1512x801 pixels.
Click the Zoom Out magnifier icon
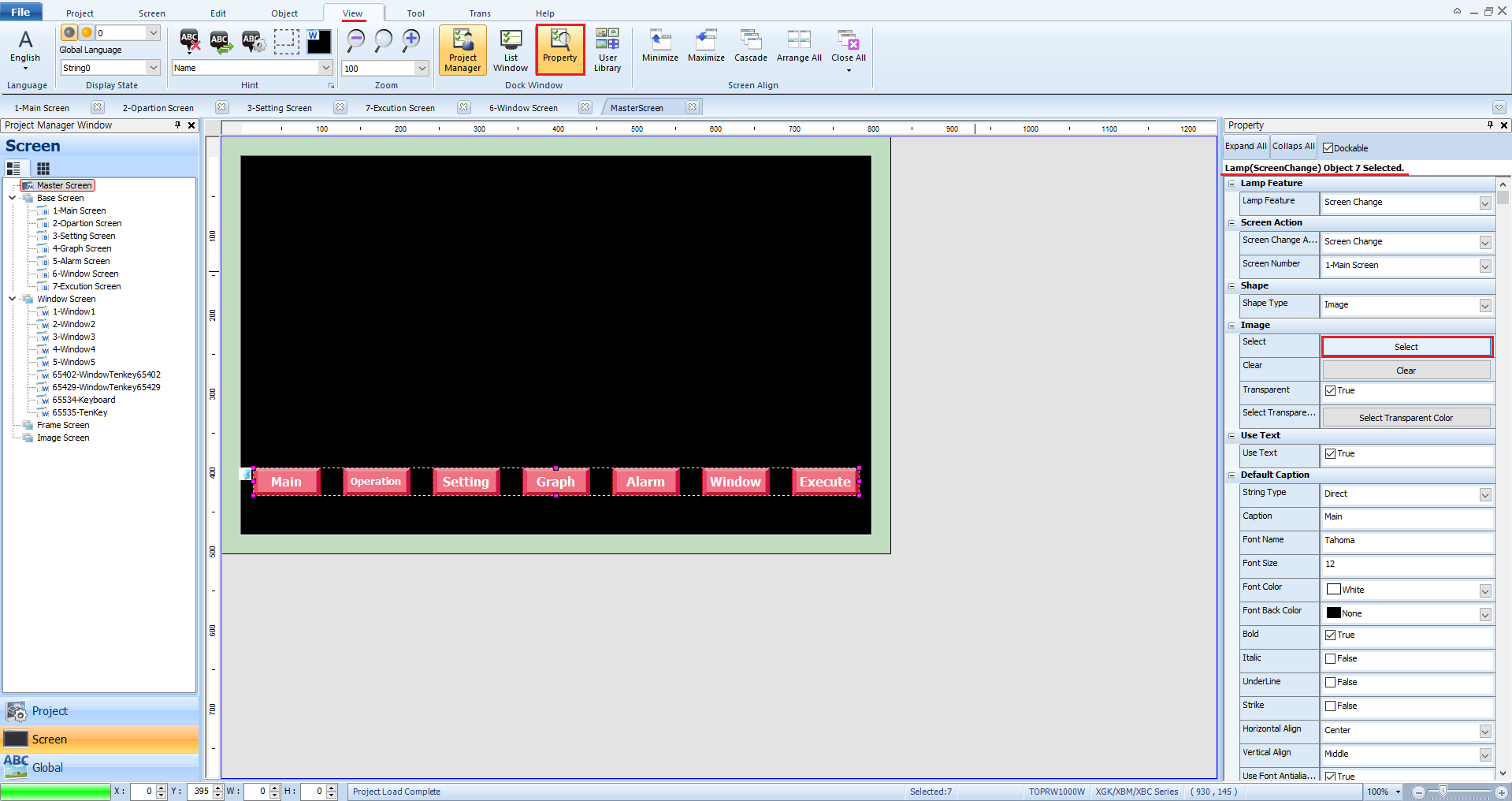(356, 41)
